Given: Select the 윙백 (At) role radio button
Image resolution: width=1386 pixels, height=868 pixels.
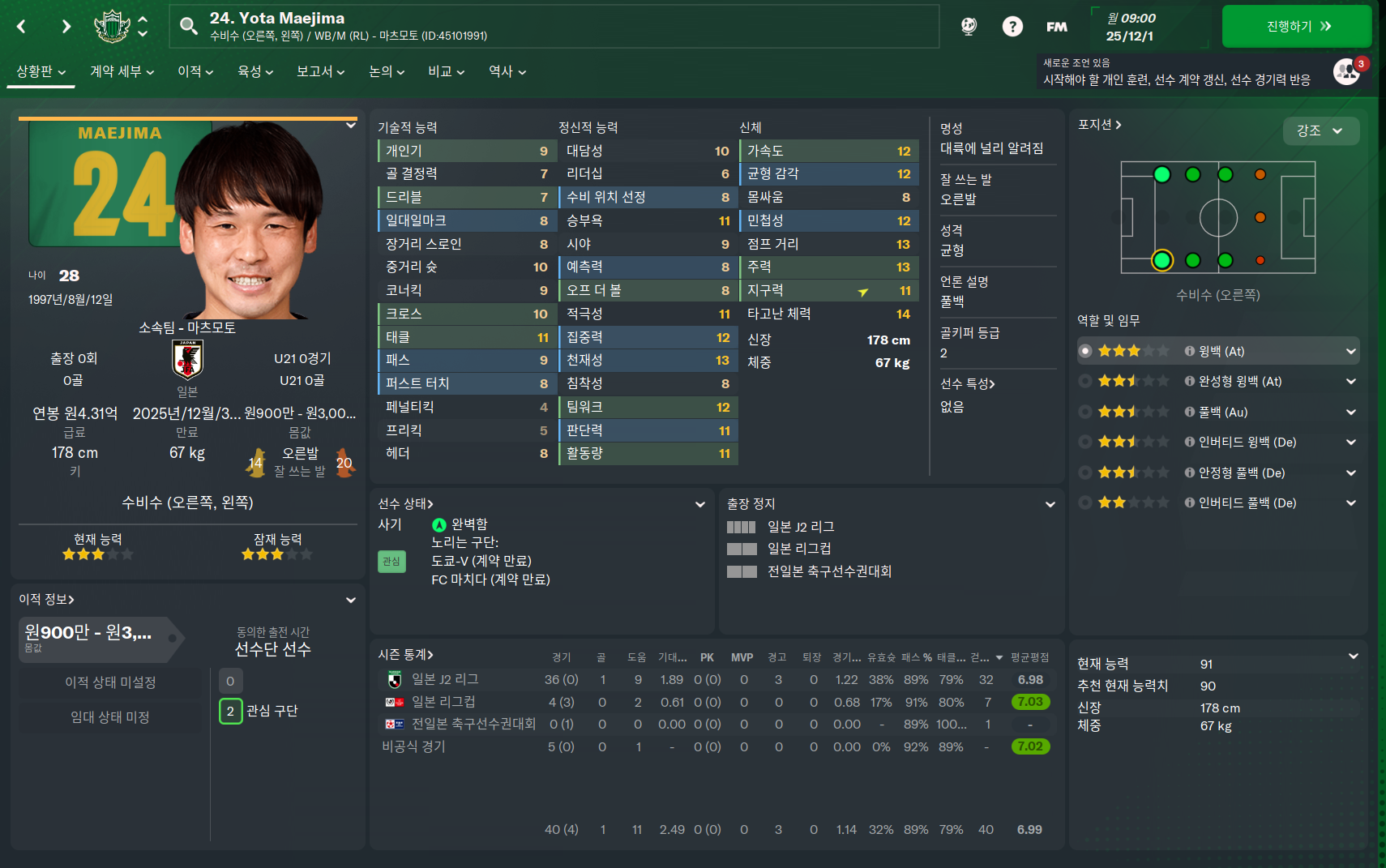Looking at the screenshot, I should point(1085,351).
